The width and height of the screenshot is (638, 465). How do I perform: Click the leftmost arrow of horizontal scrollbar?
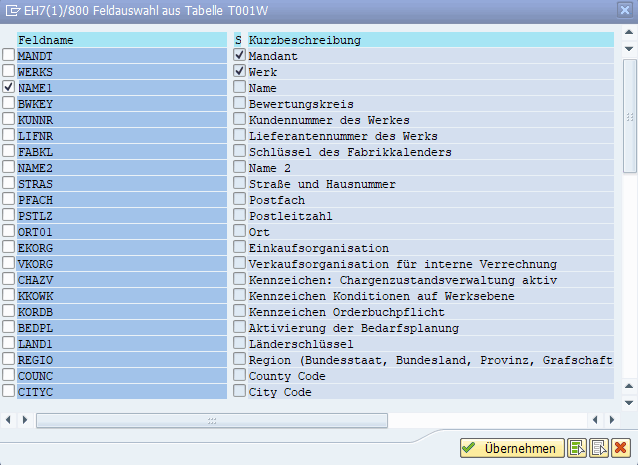[x=8, y=419]
